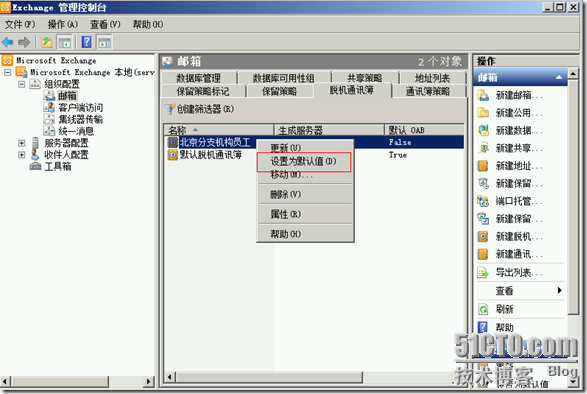
Task: Choose 设置为默认值 from the context menu
Action: coord(304,161)
